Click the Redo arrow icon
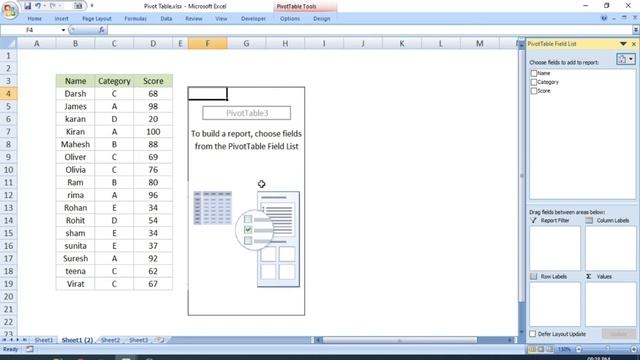 click(53, 6)
